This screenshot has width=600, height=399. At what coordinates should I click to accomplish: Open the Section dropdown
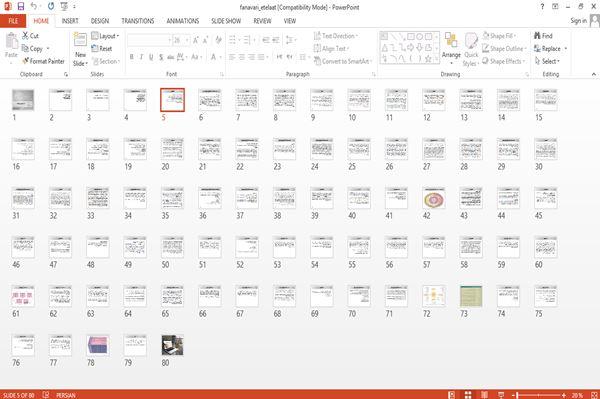click(106, 61)
